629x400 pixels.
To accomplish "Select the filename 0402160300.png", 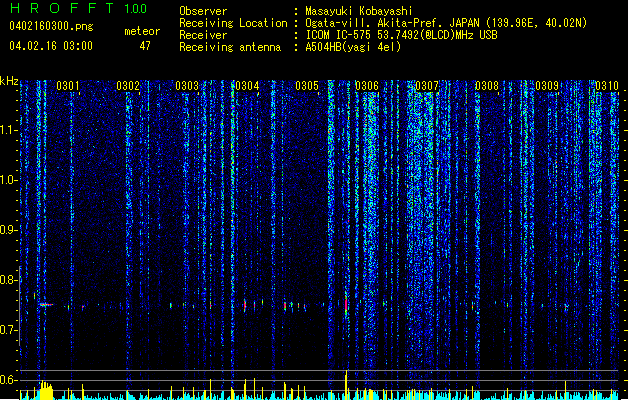I will (x=51, y=26).
